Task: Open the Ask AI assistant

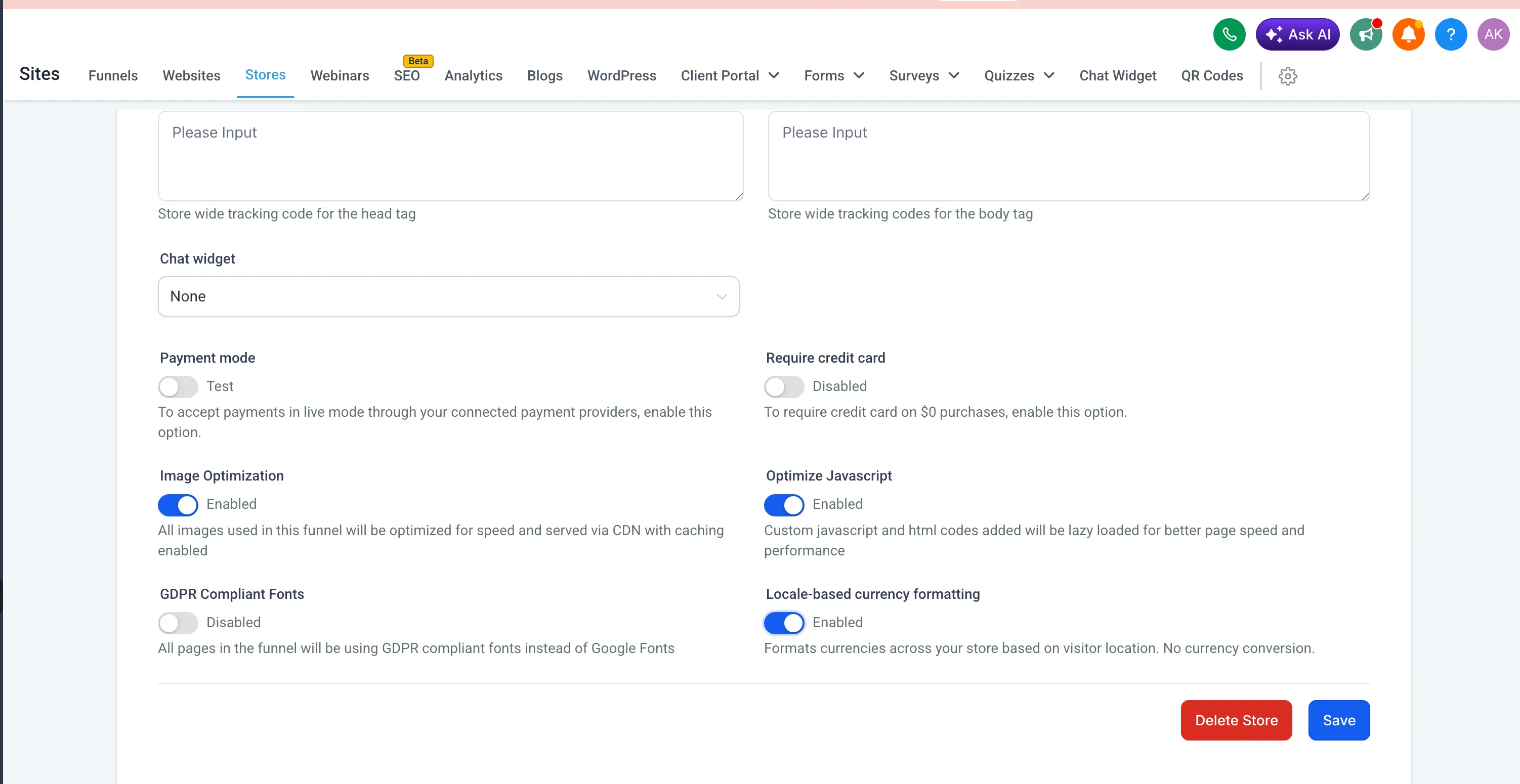Action: pyautogui.click(x=1297, y=34)
